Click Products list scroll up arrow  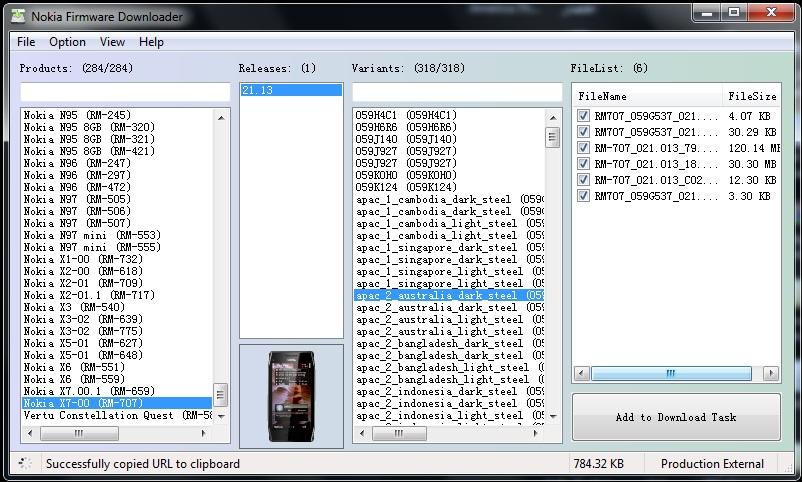[221, 118]
